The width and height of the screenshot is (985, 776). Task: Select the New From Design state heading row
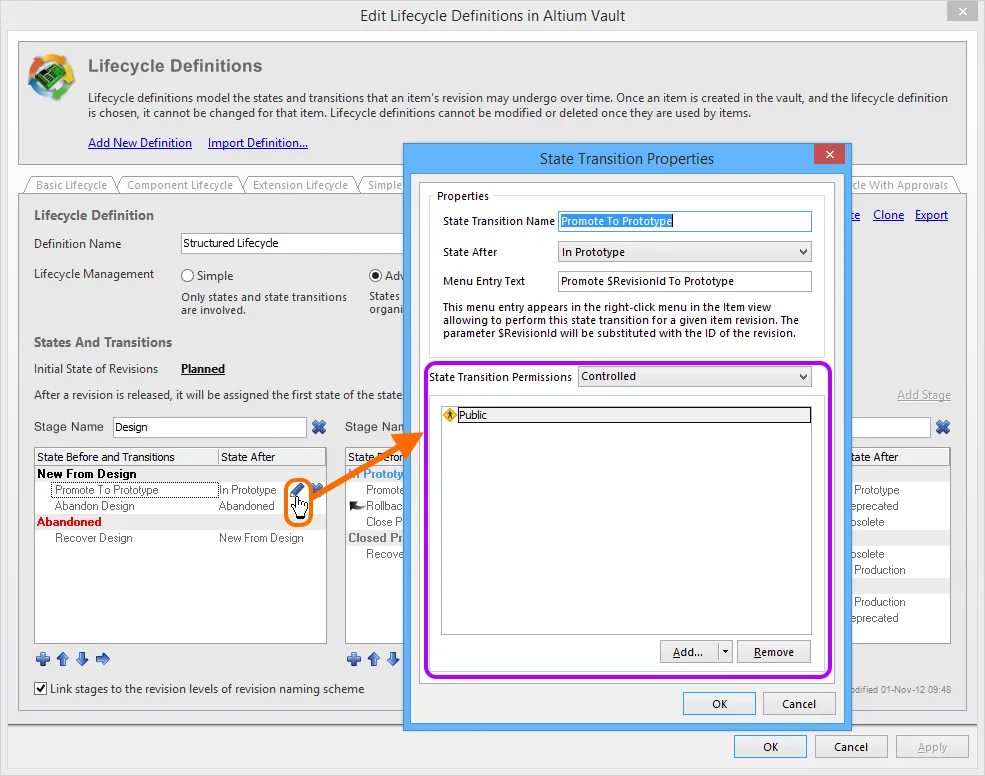pyautogui.click(x=180, y=474)
